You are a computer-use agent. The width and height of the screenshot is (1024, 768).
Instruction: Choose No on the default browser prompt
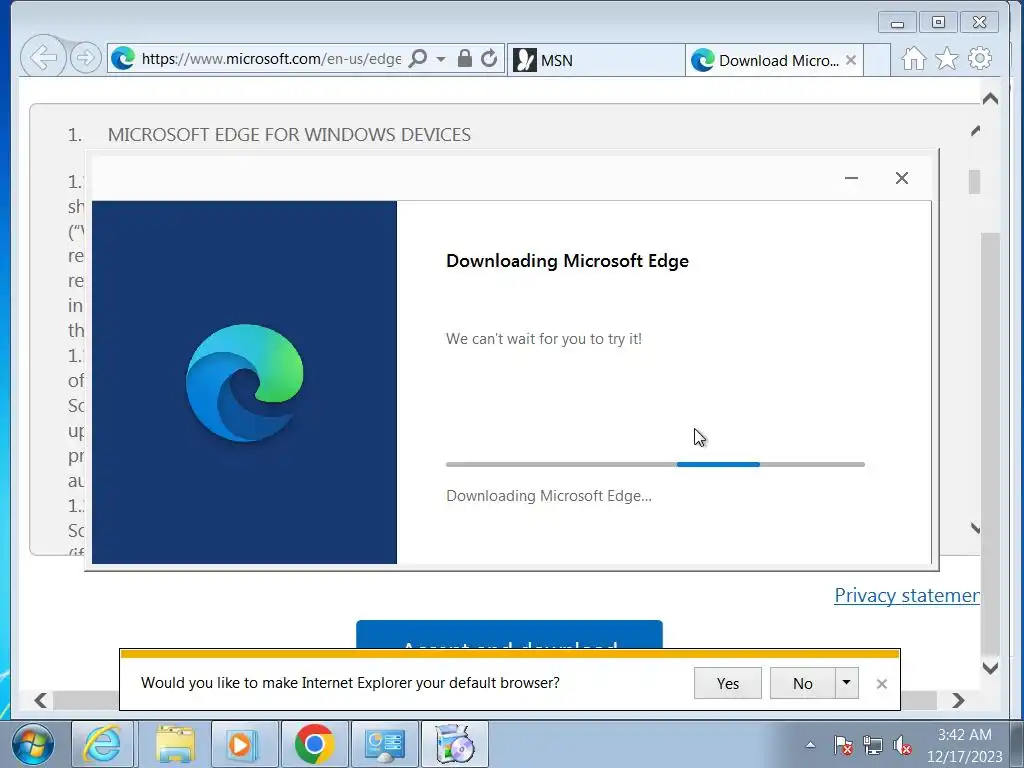(x=803, y=683)
